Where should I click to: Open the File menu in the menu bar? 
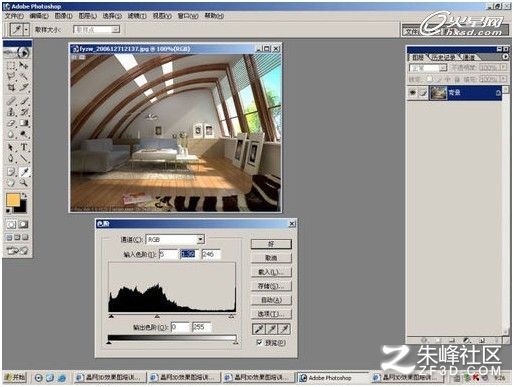14,16
